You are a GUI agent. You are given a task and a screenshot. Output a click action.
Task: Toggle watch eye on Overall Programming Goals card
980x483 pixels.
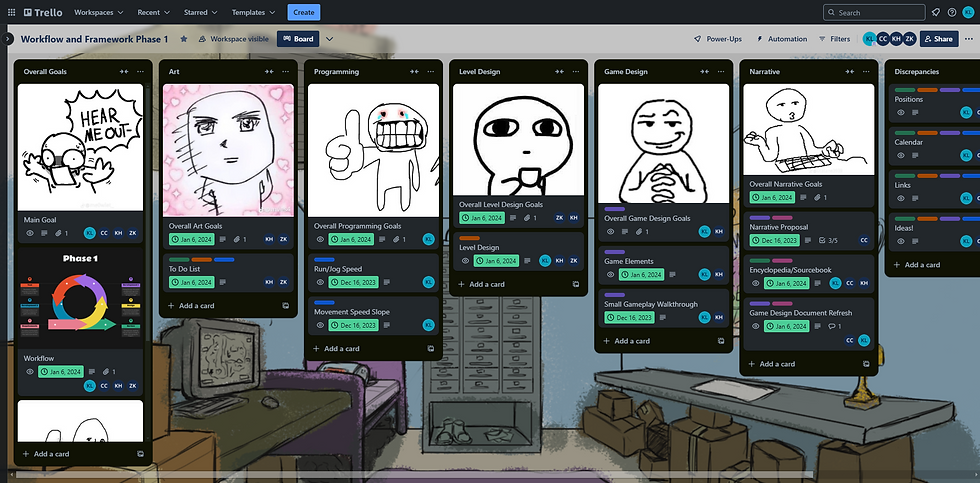321,239
